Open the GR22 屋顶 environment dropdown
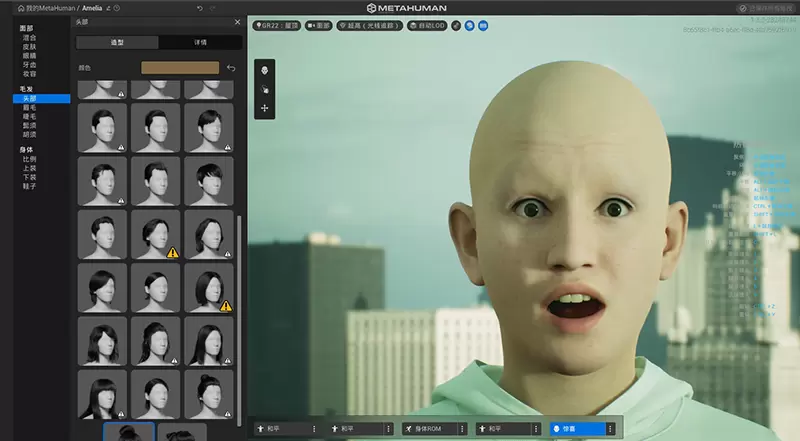This screenshot has width=800, height=441. [279, 25]
